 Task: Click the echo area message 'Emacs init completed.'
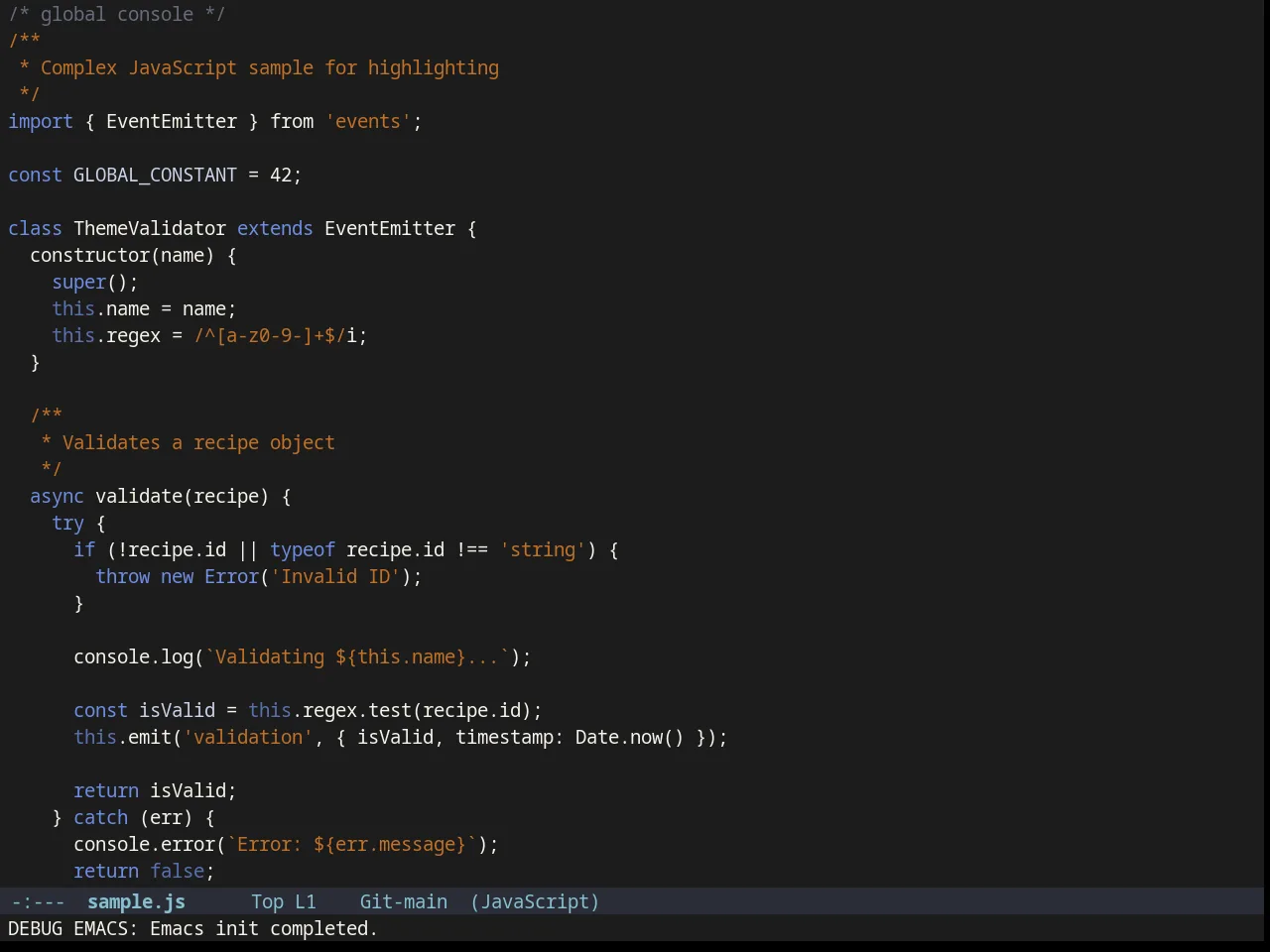tap(264, 928)
